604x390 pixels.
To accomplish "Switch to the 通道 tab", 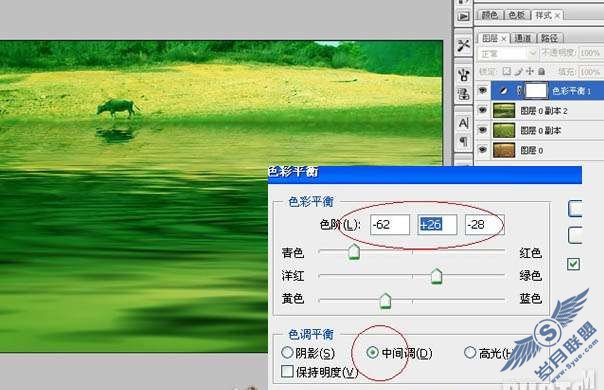I will (523, 38).
